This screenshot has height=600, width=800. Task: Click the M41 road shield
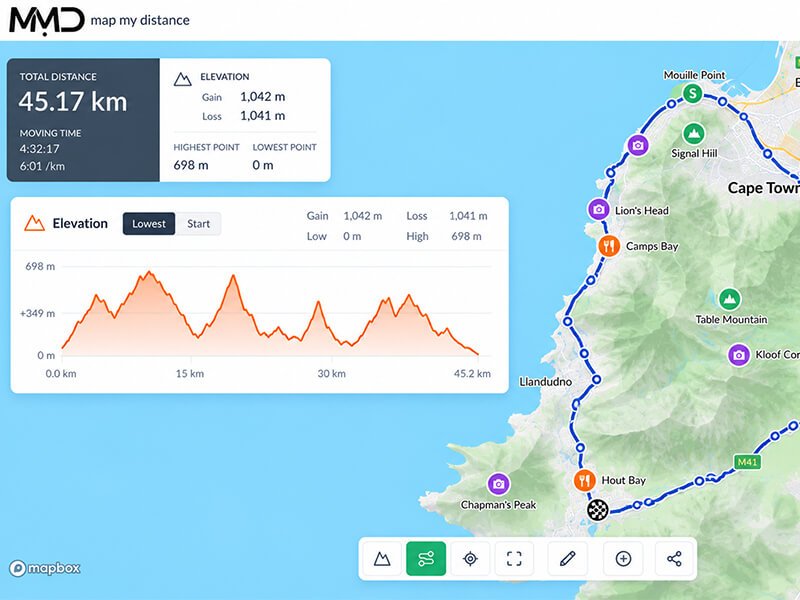tap(747, 462)
